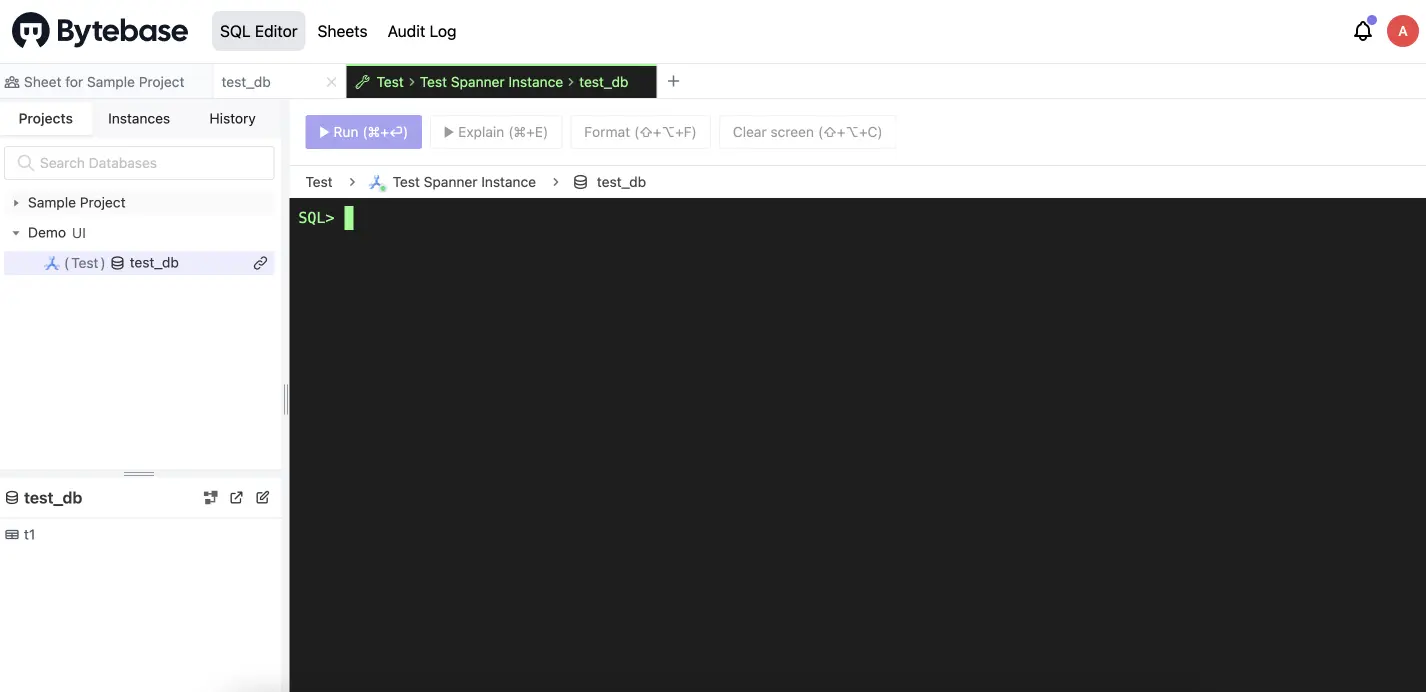
Task: Open the notifications bell
Action: point(1363,31)
